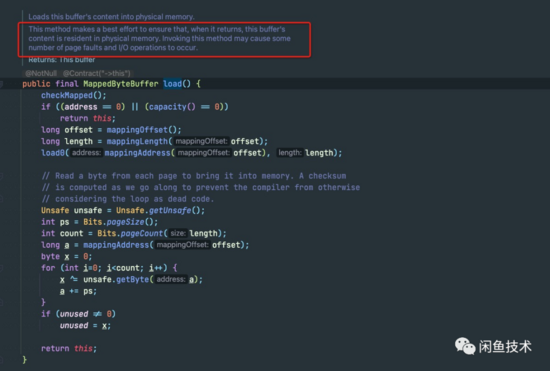Click the "Unsafe unsafe" variable declaration
The image size is (550, 371).
coord(73,210)
